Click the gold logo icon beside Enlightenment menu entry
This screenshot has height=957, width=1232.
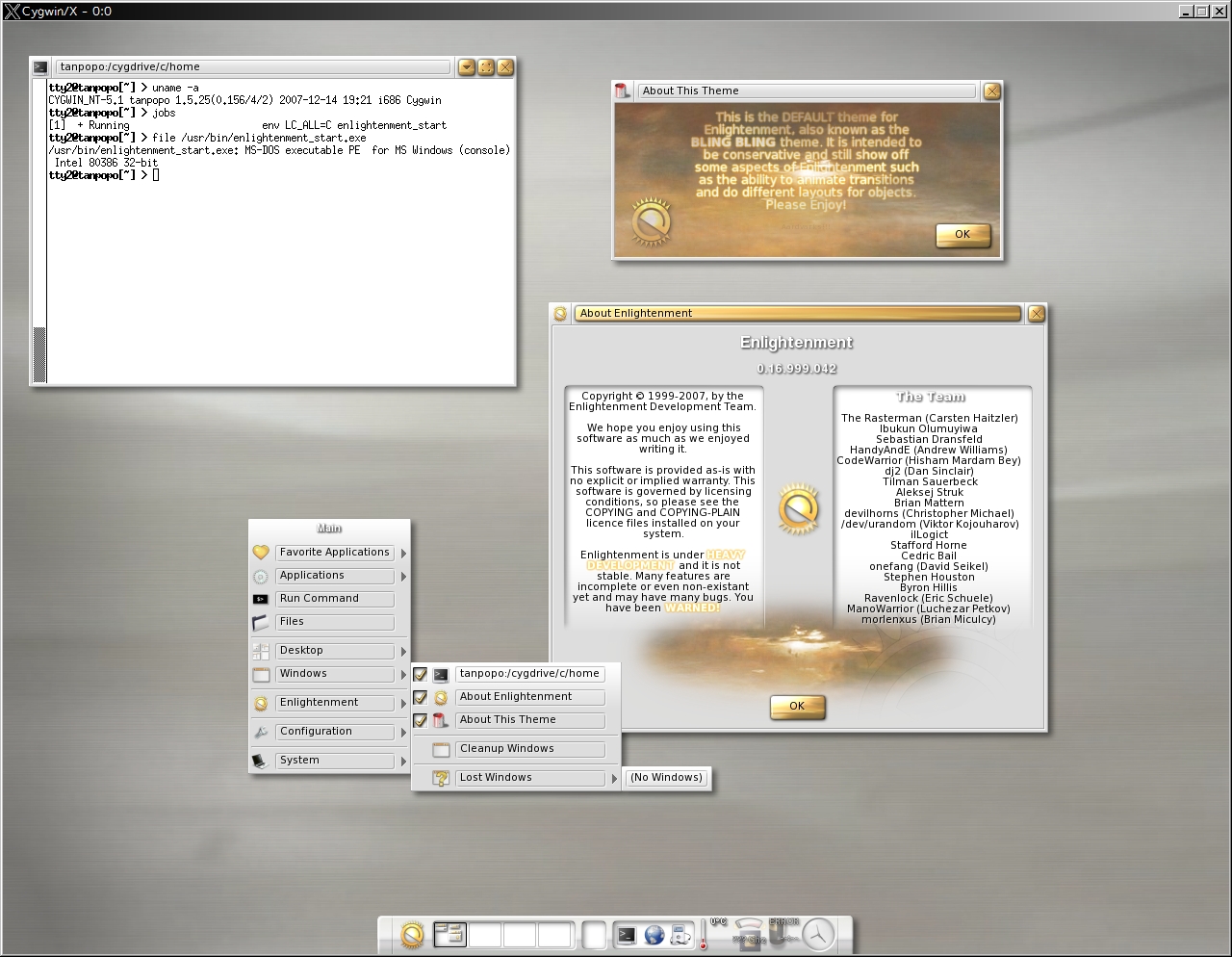coord(261,704)
